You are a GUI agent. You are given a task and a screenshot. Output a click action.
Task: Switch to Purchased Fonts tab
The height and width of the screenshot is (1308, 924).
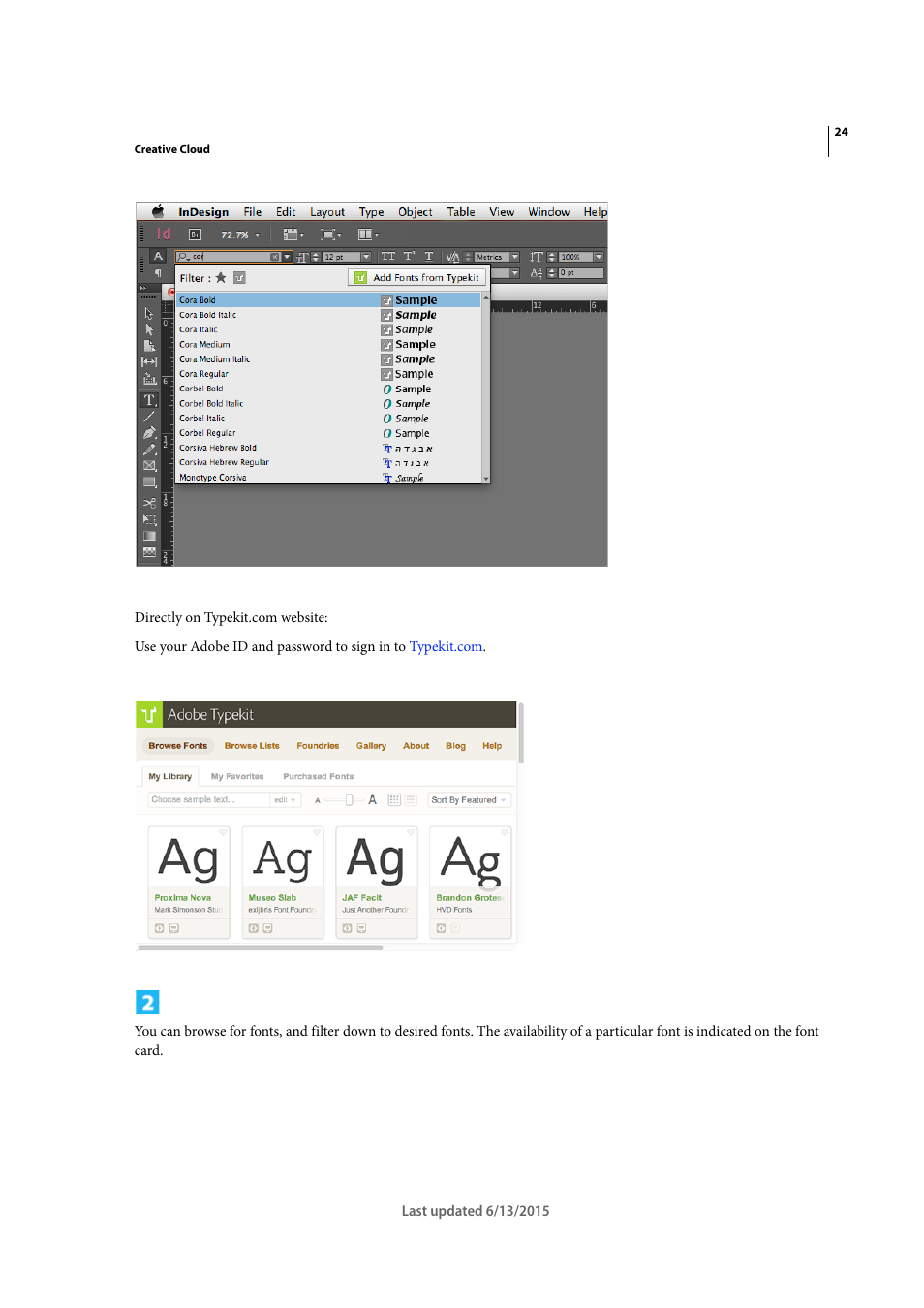[x=319, y=776]
